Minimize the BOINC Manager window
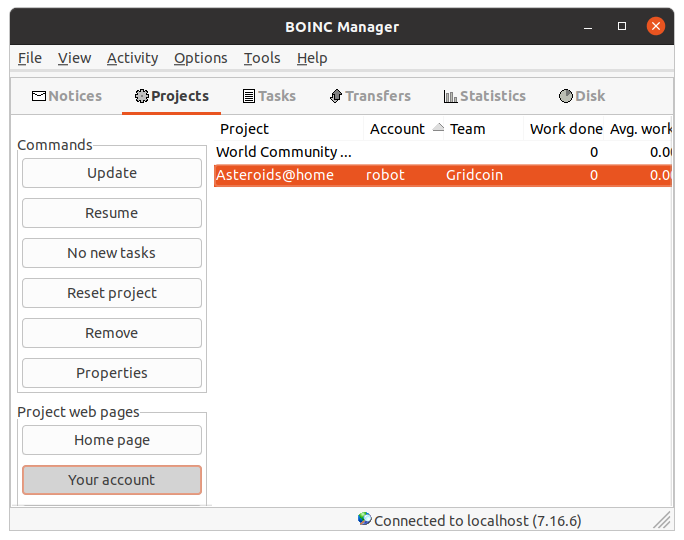The image size is (684, 540). tap(588, 27)
